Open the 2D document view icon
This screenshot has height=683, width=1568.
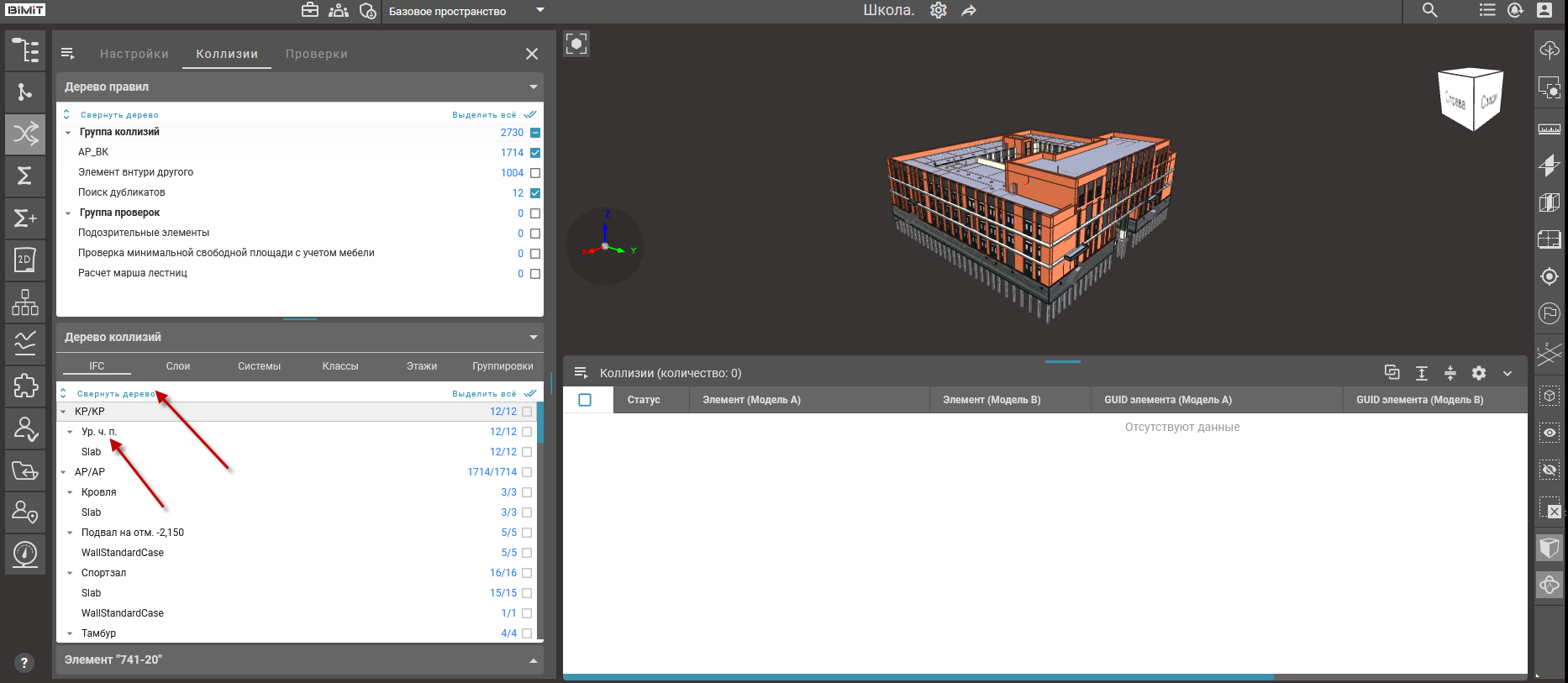25,260
